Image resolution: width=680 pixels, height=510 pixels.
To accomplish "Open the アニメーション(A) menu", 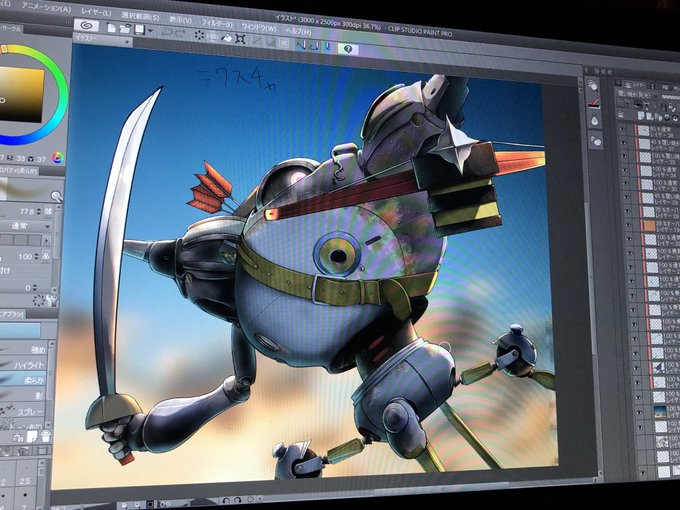I will click(46, 7).
